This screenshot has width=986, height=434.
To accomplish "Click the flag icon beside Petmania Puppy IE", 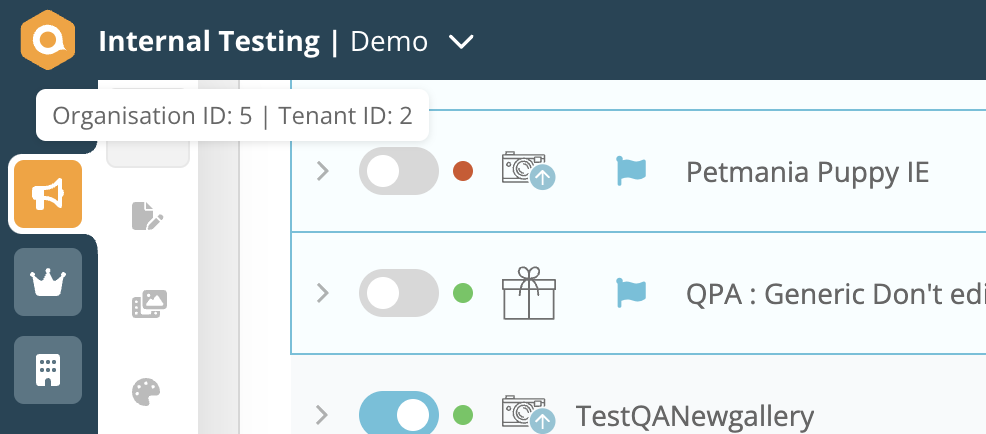I will point(631,171).
